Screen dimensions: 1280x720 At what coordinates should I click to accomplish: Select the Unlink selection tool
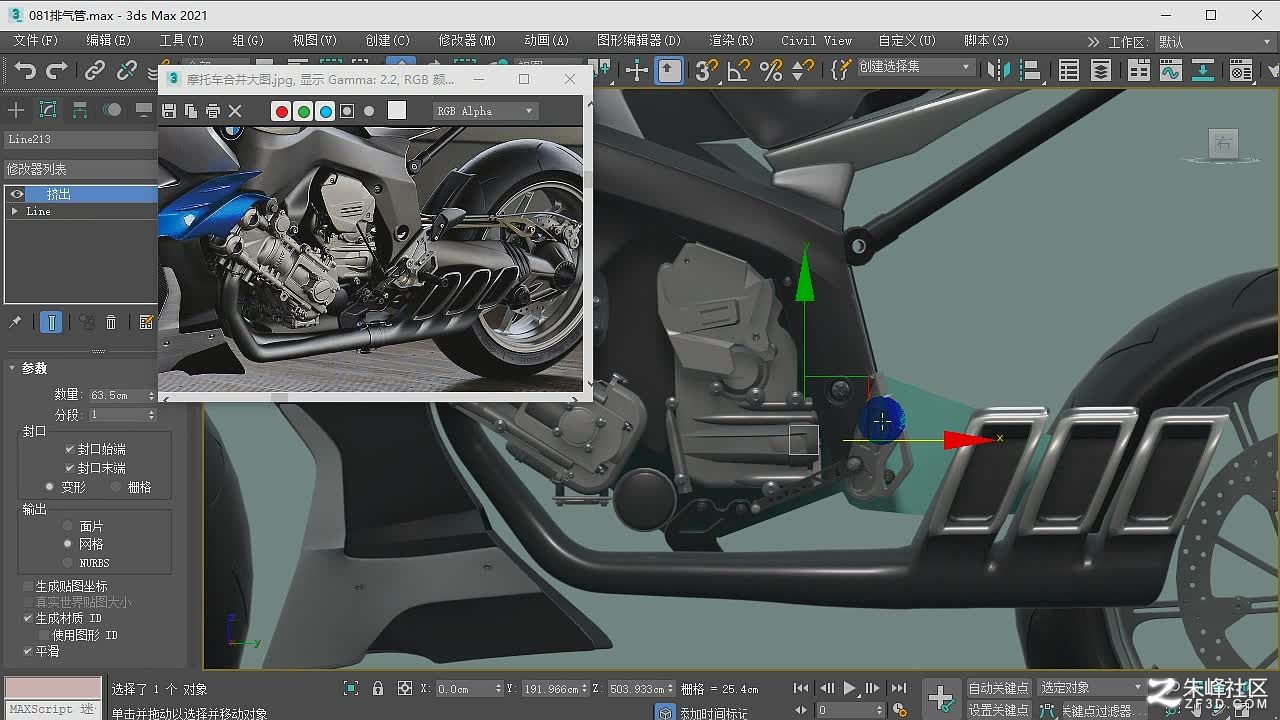126,70
